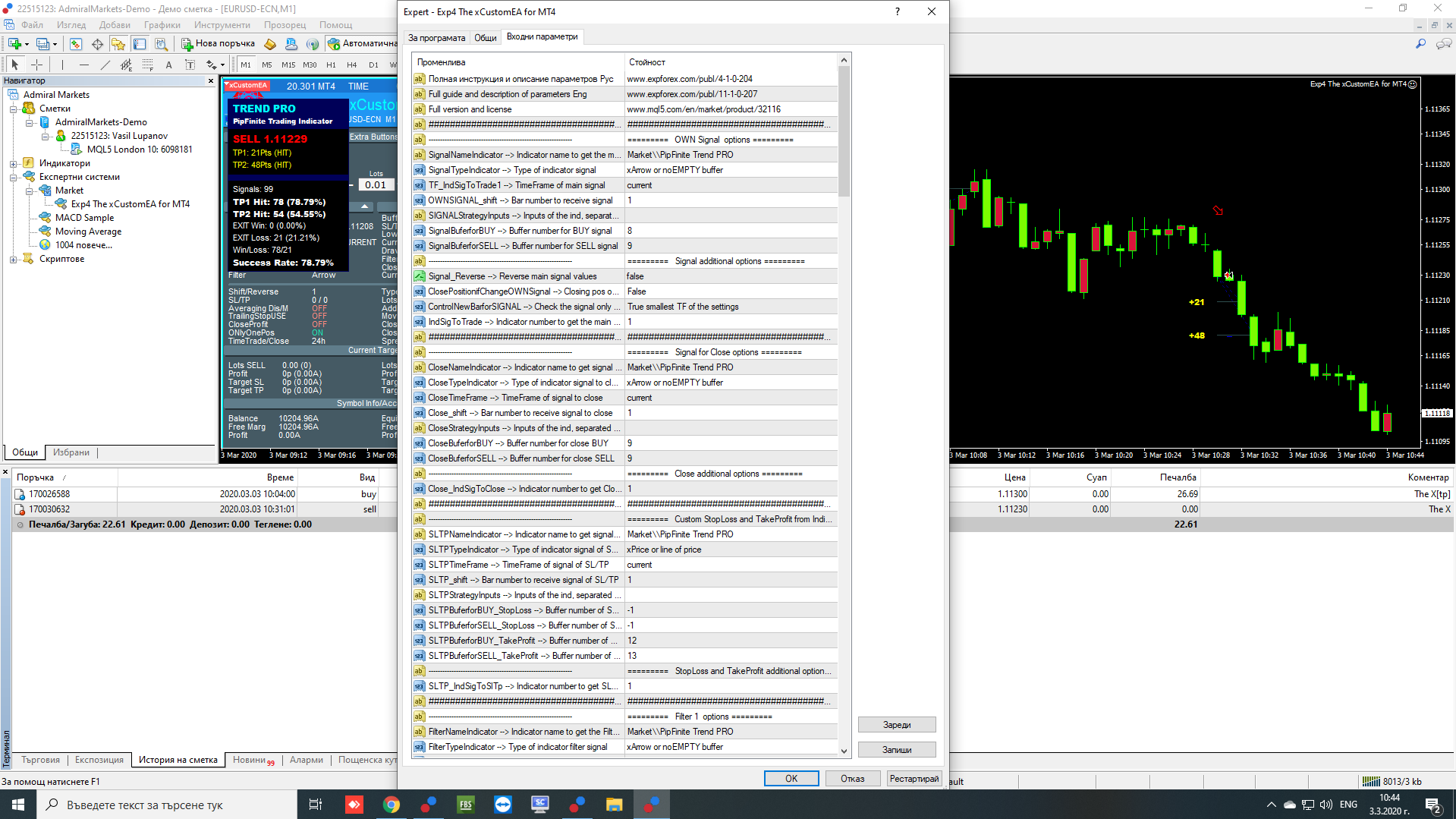Expand the Скриптове tree node
Screen dimensions: 1456x819
pyautogui.click(x=13, y=259)
